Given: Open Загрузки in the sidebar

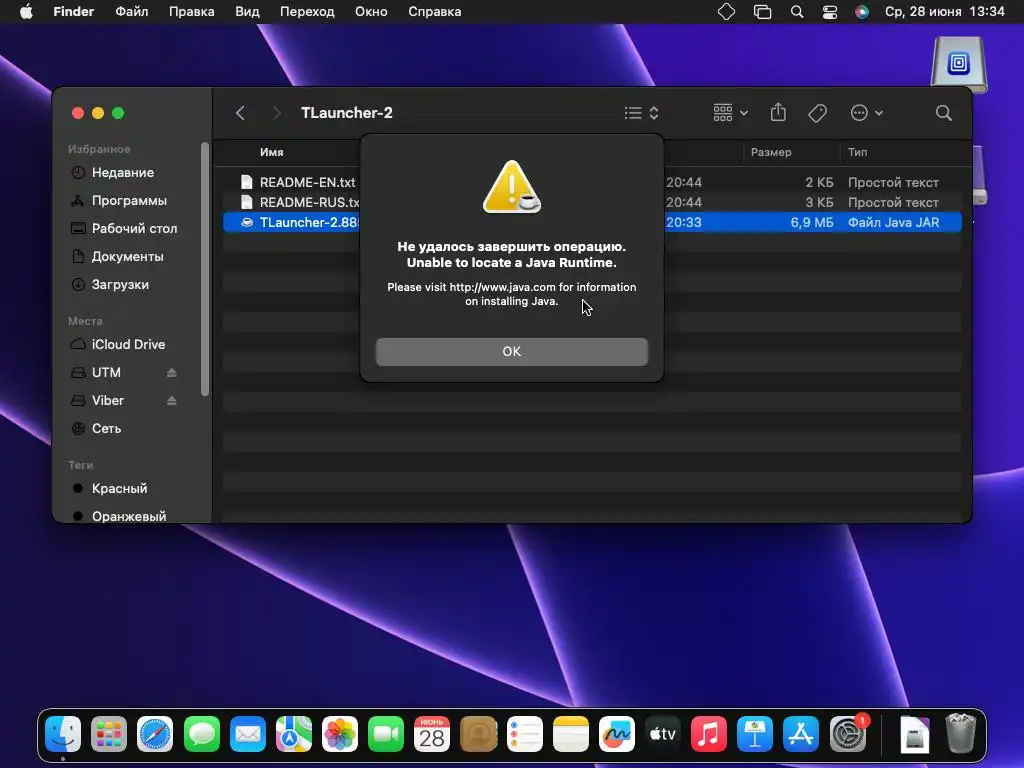Looking at the screenshot, I should (120, 285).
